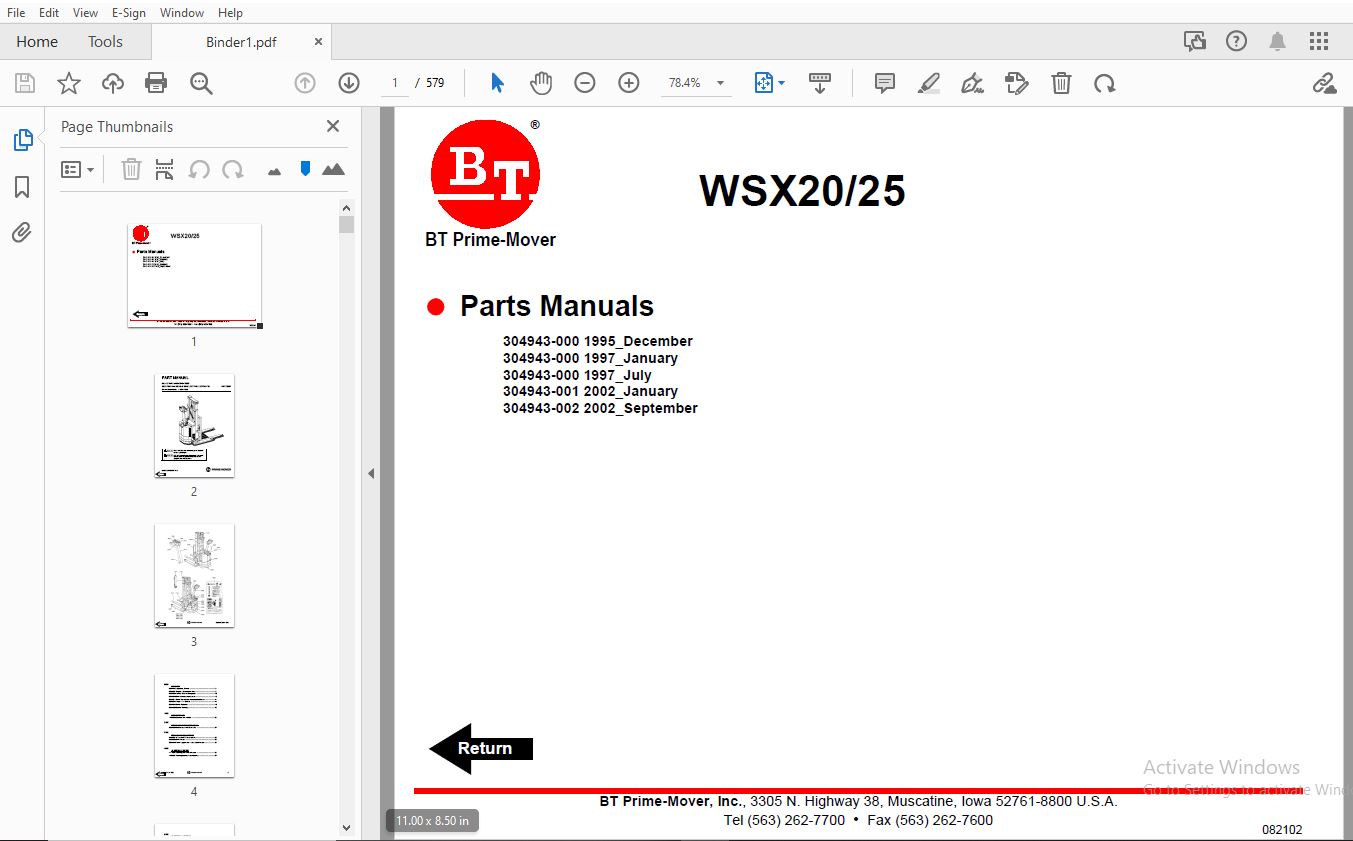Open the Sign document pen tool

973,83
